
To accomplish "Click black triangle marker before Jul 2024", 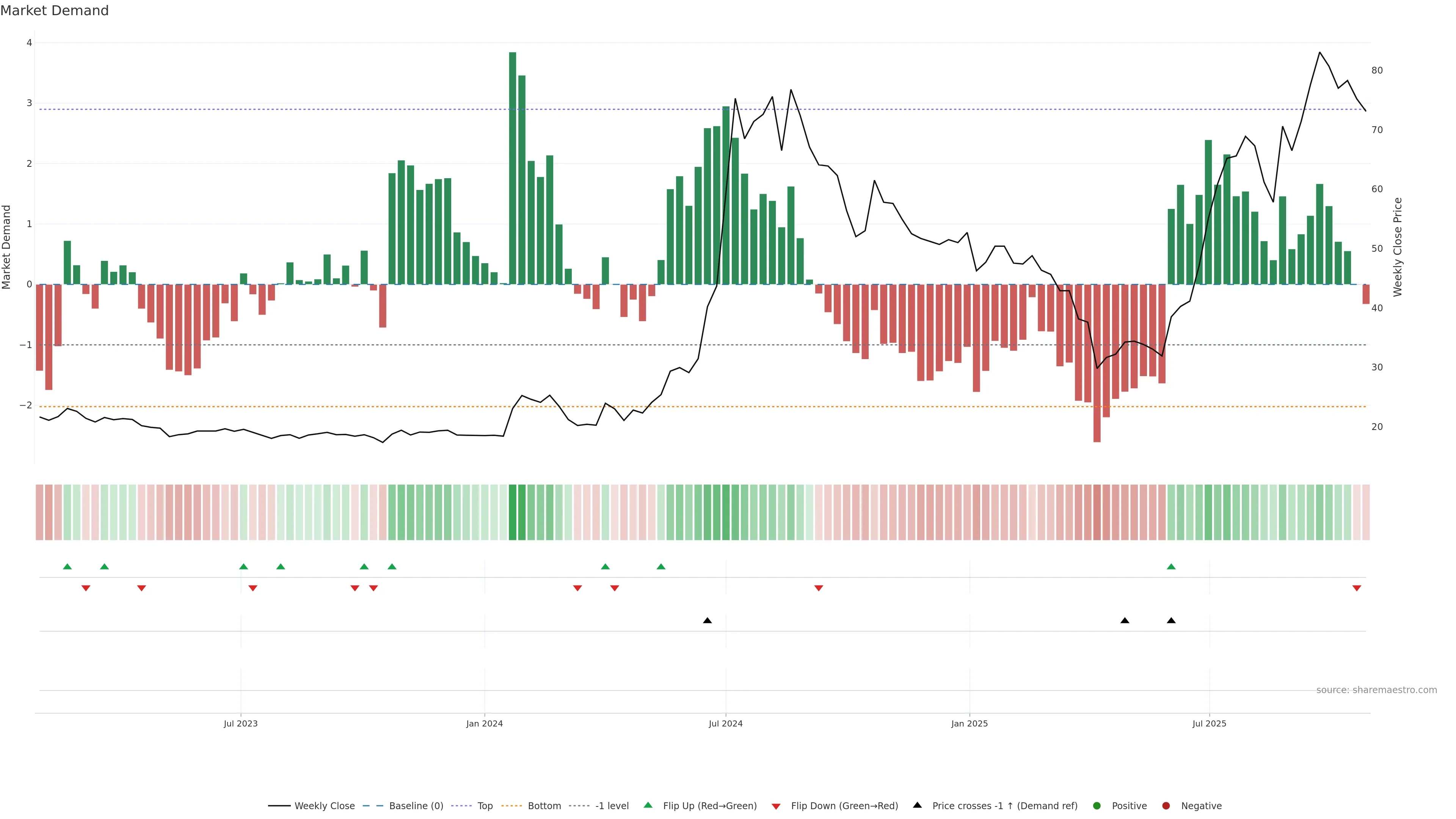I will 707,621.
